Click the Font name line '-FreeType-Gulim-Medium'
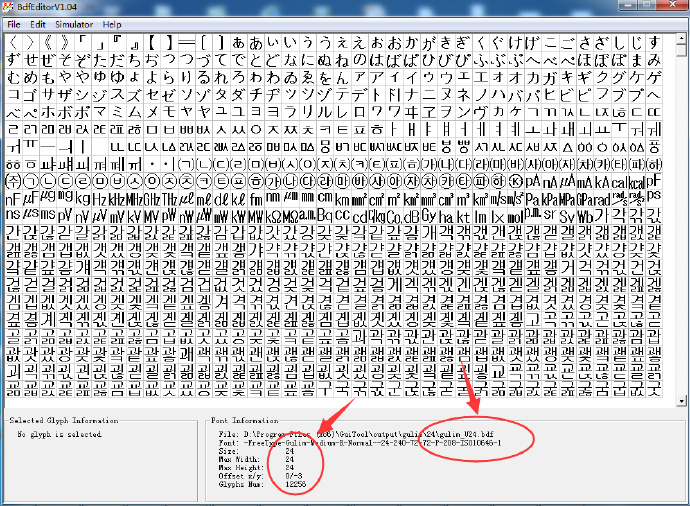690x506 pixels. (372, 443)
